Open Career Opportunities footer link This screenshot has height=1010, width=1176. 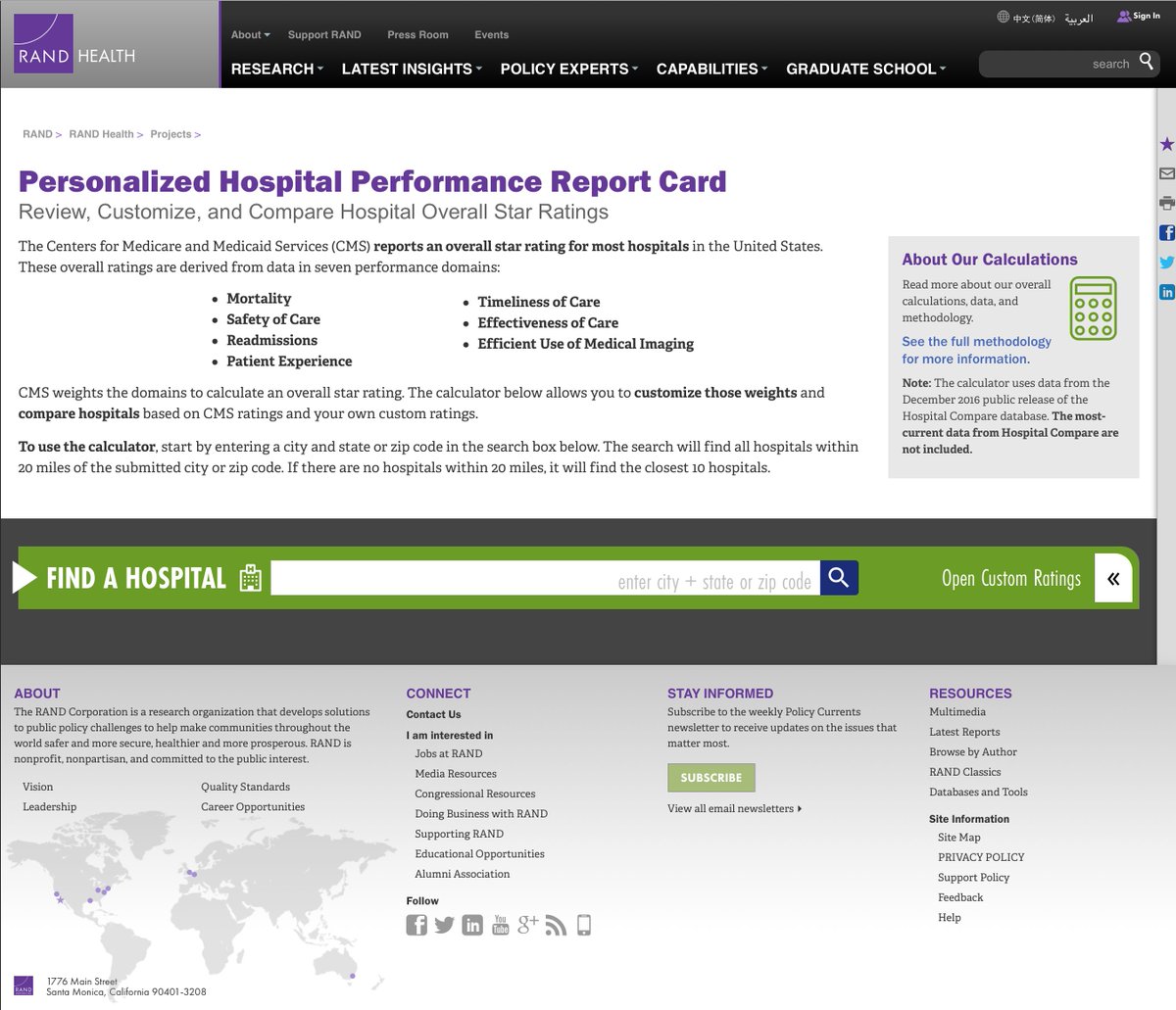tap(253, 807)
